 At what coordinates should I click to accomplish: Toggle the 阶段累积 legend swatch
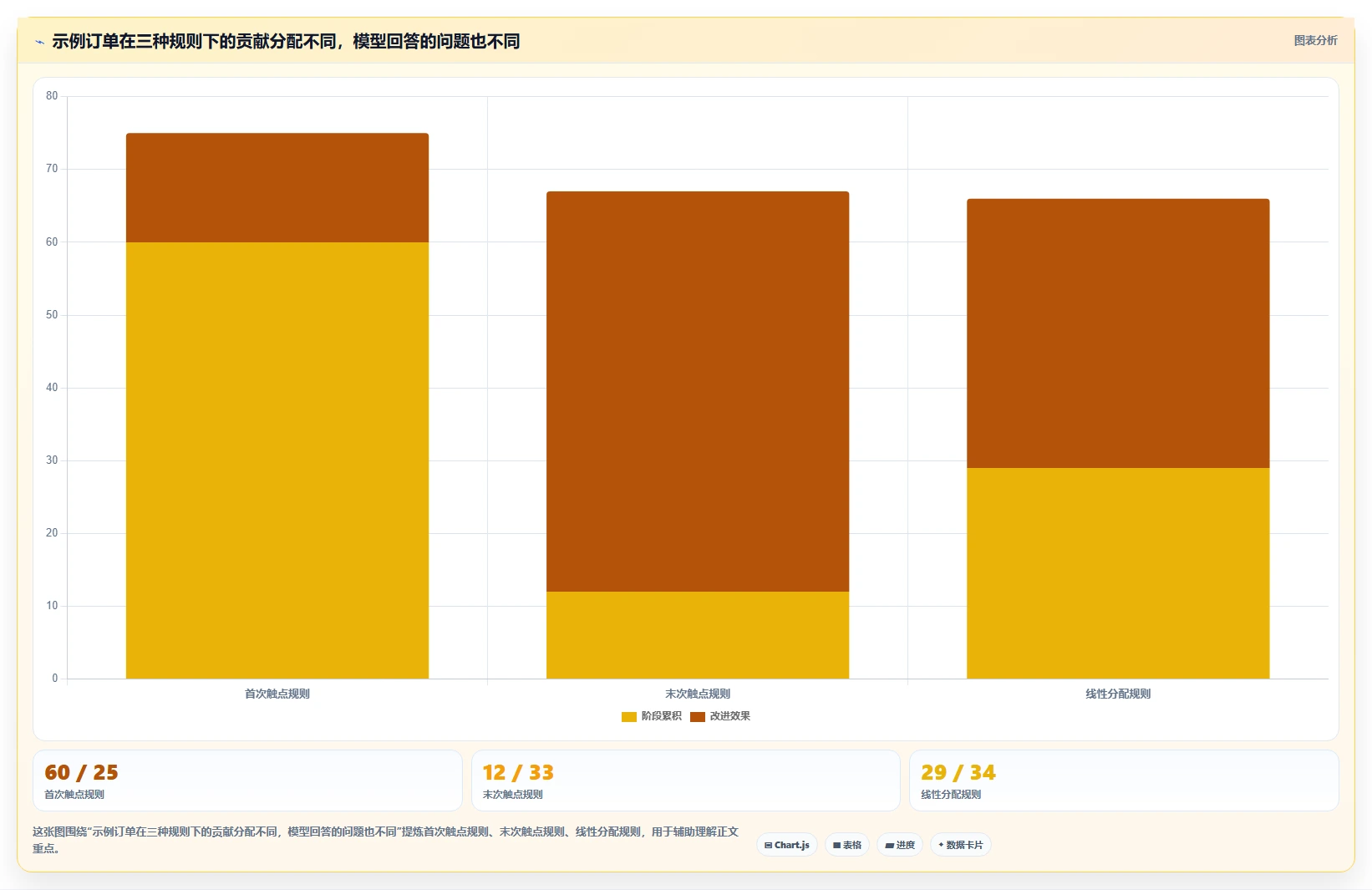[x=629, y=717]
